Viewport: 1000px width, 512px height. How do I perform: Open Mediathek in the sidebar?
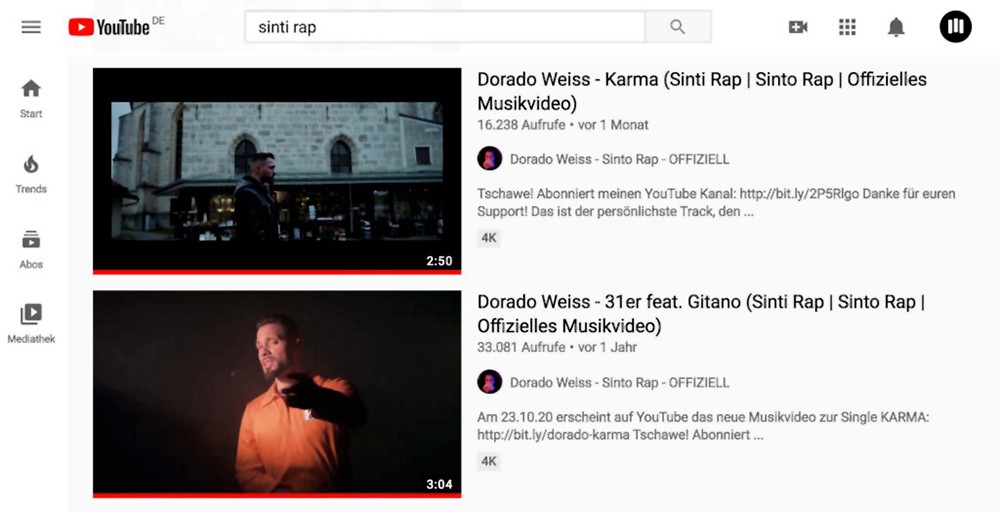pyautogui.click(x=31, y=324)
